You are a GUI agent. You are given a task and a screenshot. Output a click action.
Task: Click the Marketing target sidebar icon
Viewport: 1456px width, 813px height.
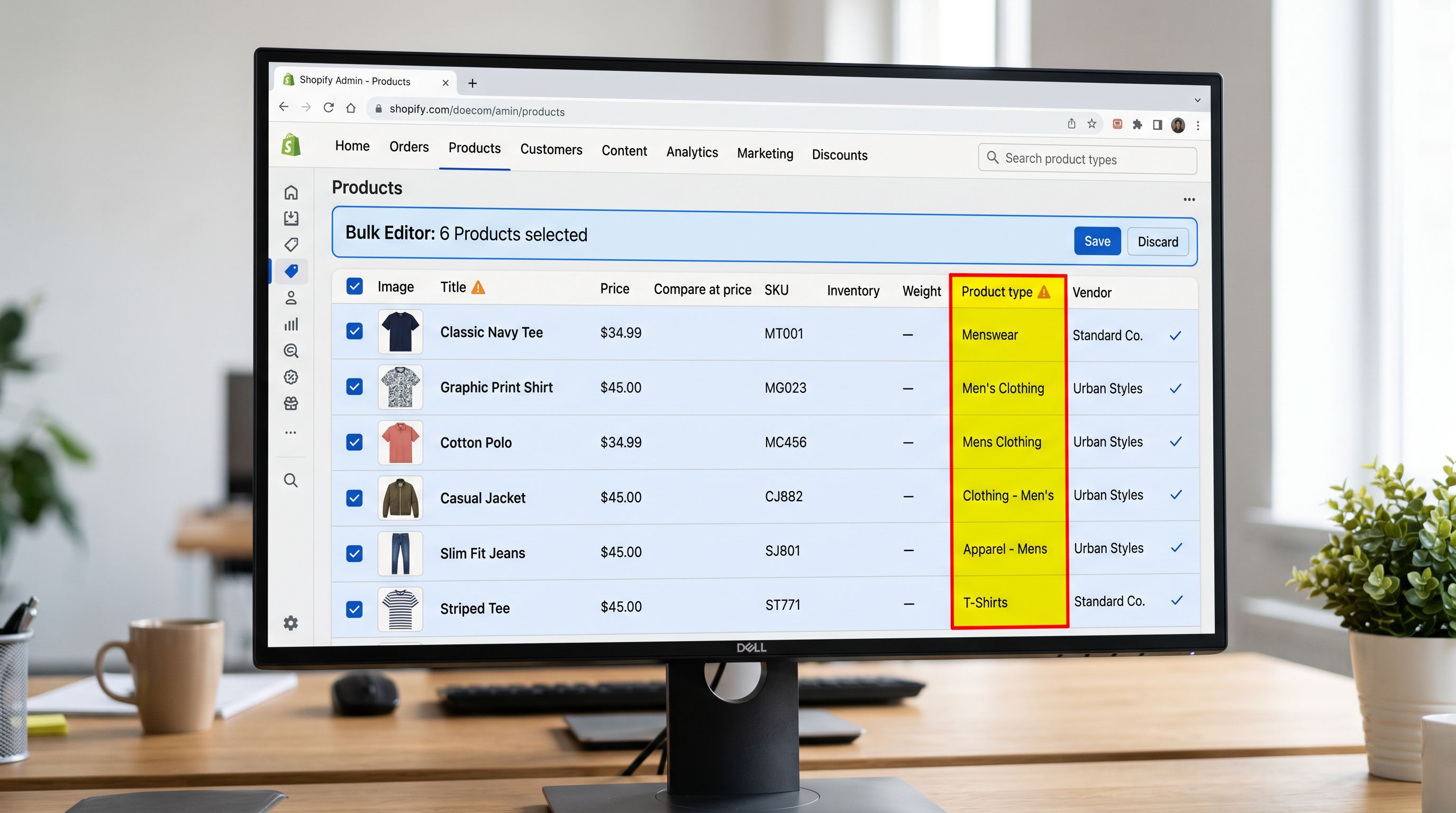(291, 350)
